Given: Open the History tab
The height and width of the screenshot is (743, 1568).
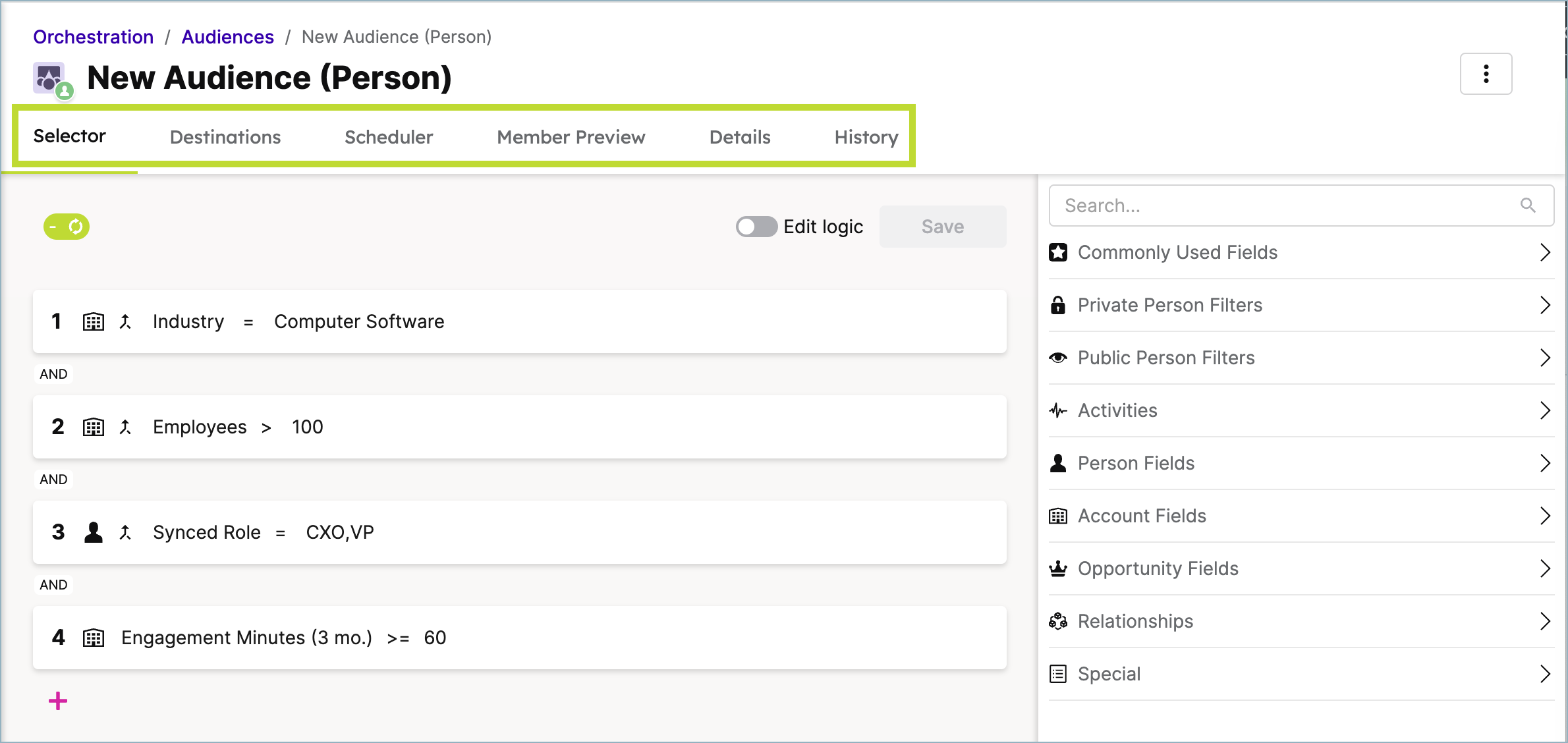Looking at the screenshot, I should click(866, 137).
